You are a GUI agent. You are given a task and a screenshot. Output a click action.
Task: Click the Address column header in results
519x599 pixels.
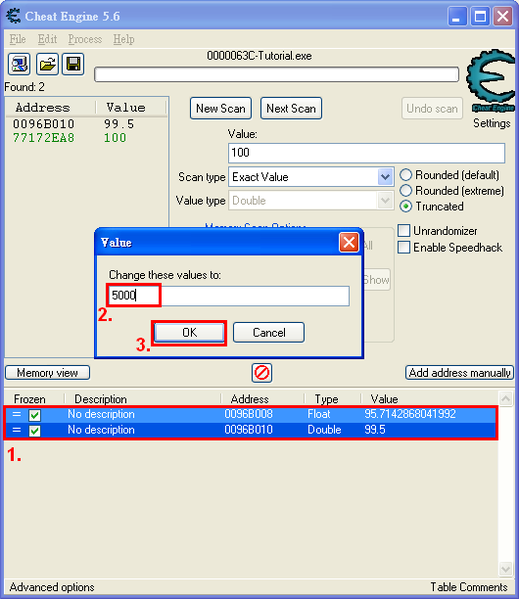click(x=43, y=108)
